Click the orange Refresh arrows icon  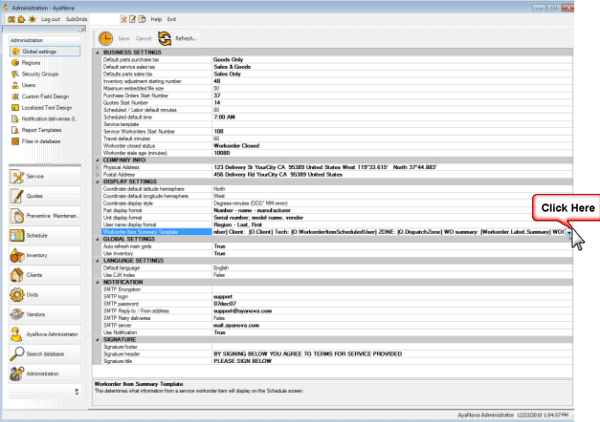[x=165, y=38]
